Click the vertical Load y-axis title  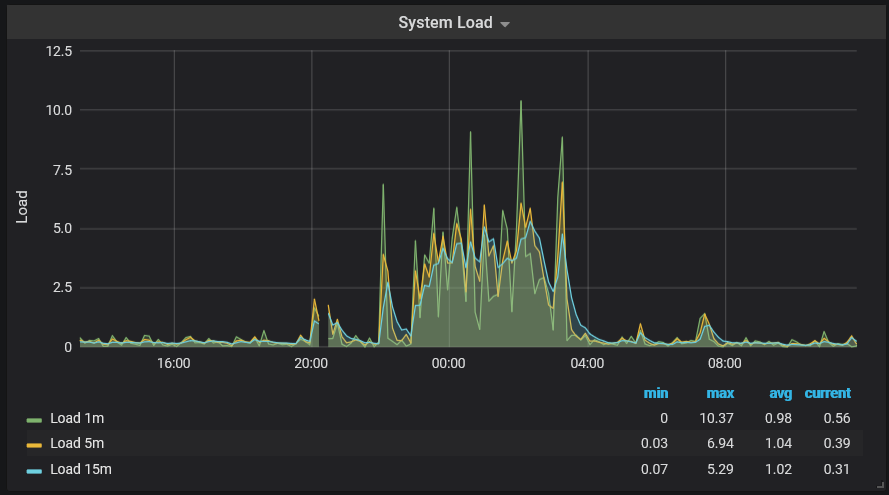[x=23, y=206]
